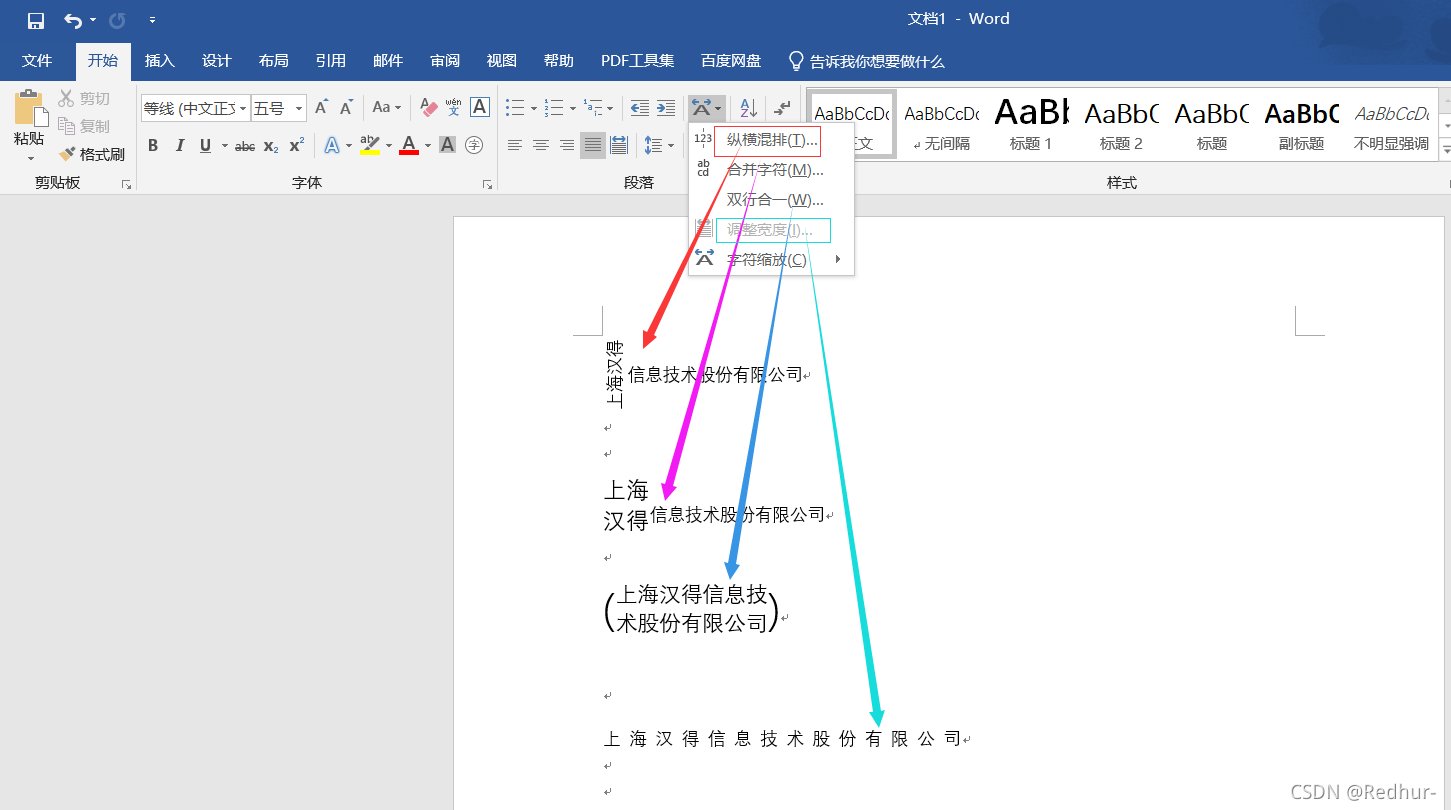Click the 告诉我你想要做什么 search box

tap(867, 61)
